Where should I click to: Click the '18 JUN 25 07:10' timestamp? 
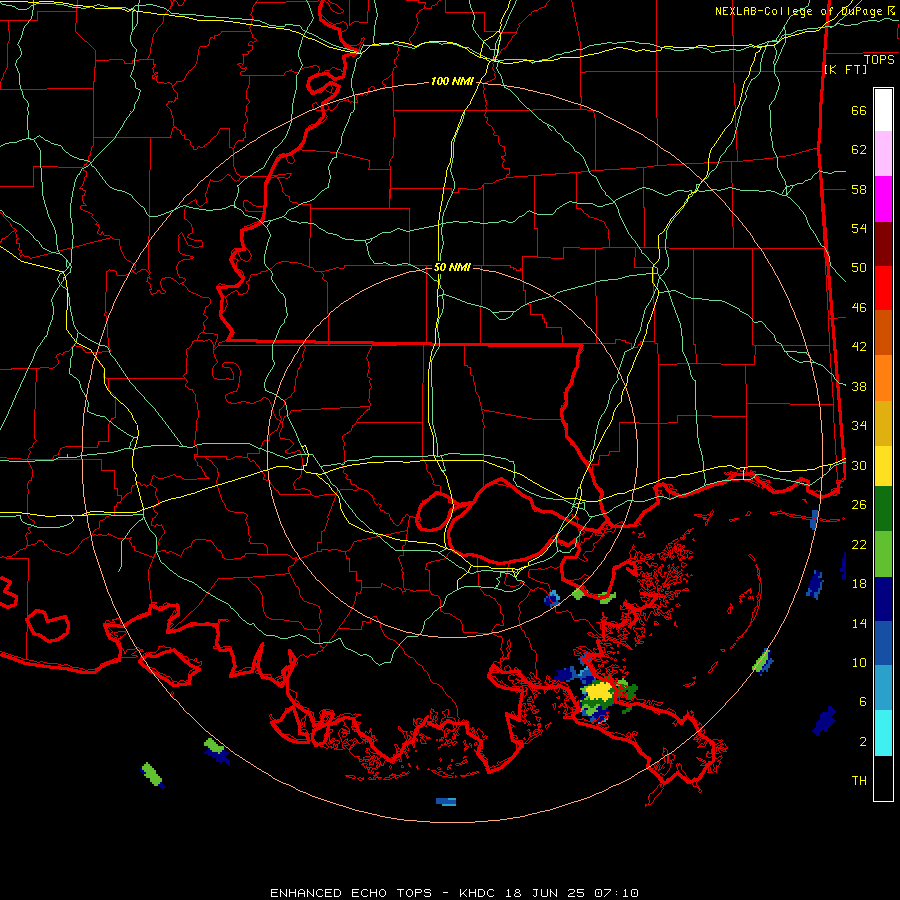coord(572,893)
